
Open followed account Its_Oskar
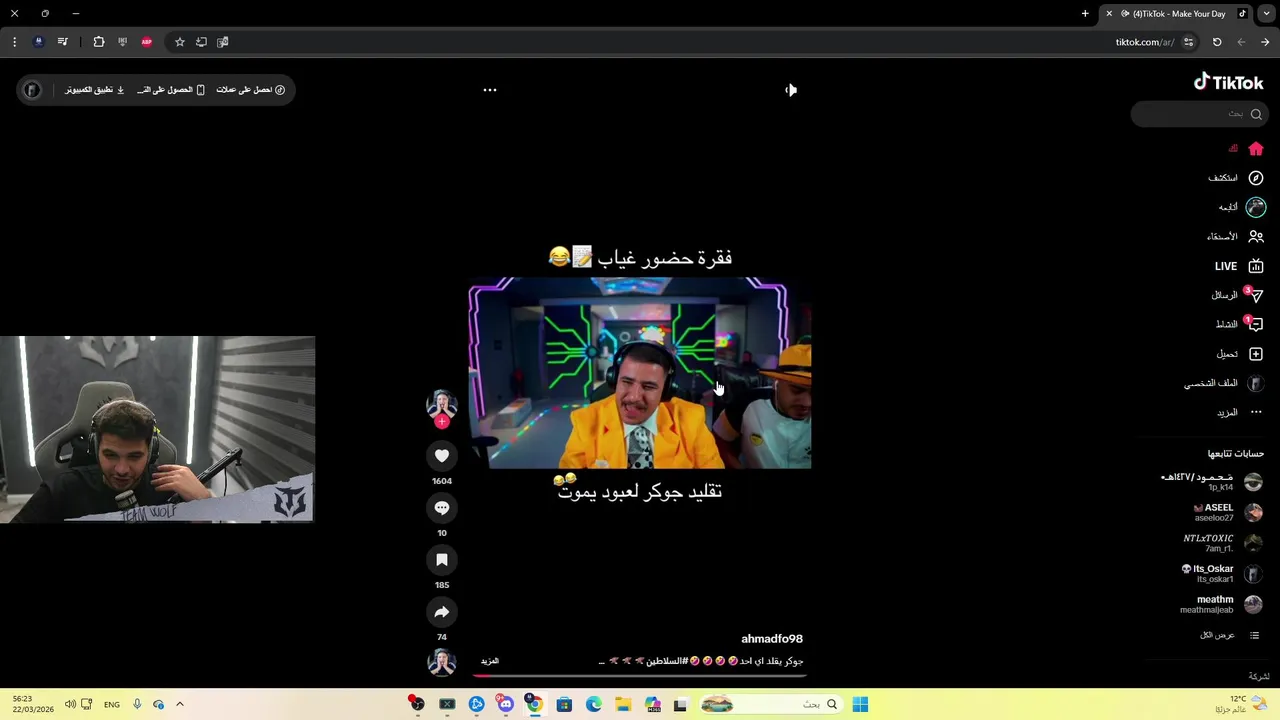pyautogui.click(x=1222, y=574)
